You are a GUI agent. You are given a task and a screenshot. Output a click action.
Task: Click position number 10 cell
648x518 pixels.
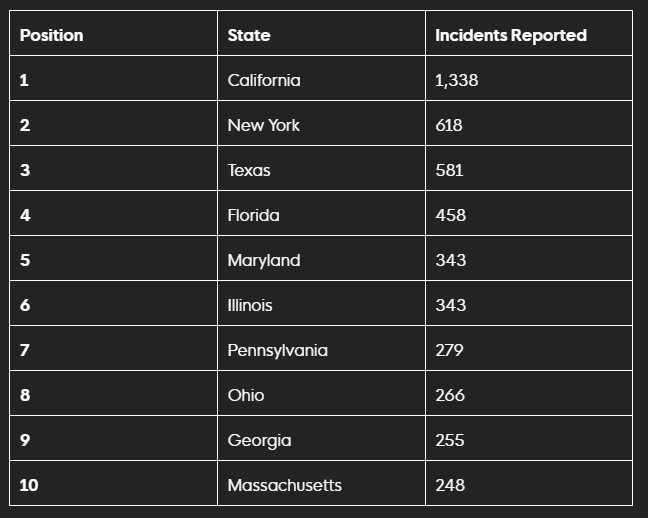tap(29, 485)
